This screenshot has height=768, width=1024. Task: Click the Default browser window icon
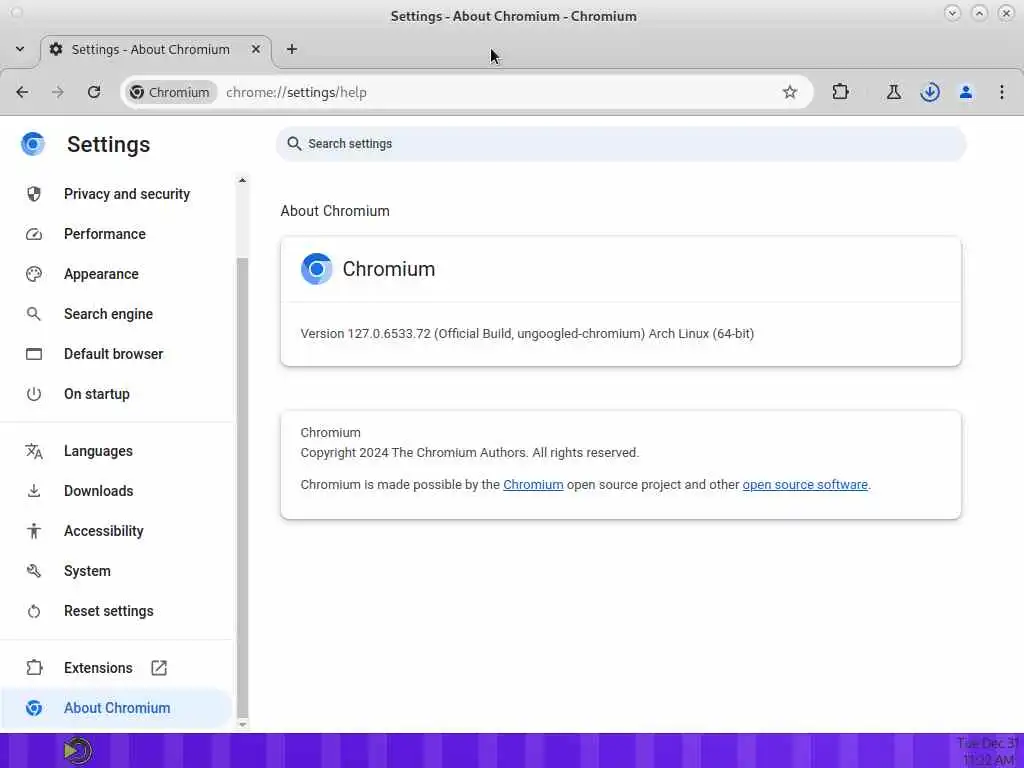[x=34, y=354]
